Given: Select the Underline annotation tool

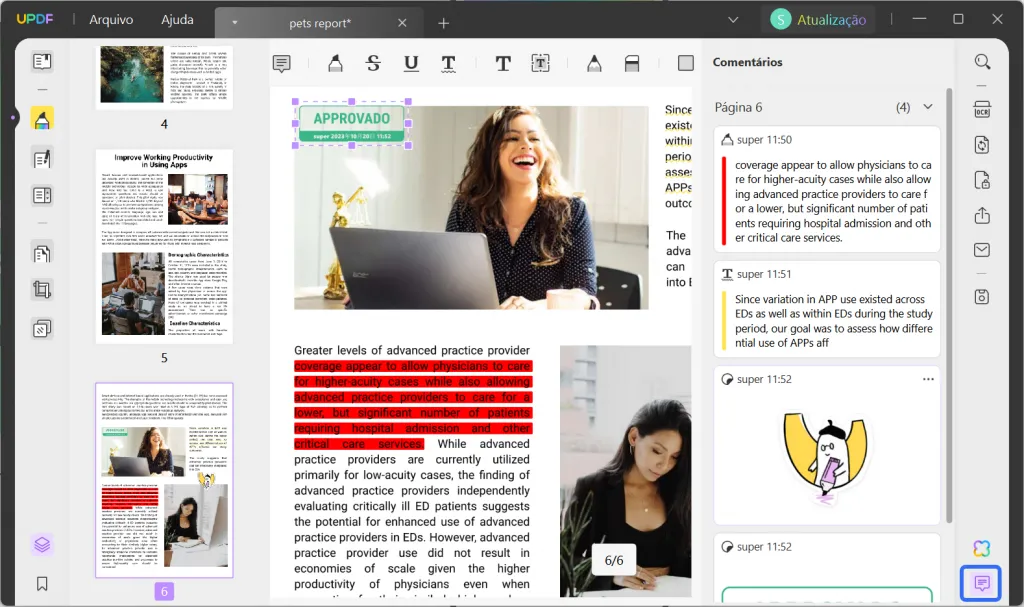Looking at the screenshot, I should click(411, 62).
